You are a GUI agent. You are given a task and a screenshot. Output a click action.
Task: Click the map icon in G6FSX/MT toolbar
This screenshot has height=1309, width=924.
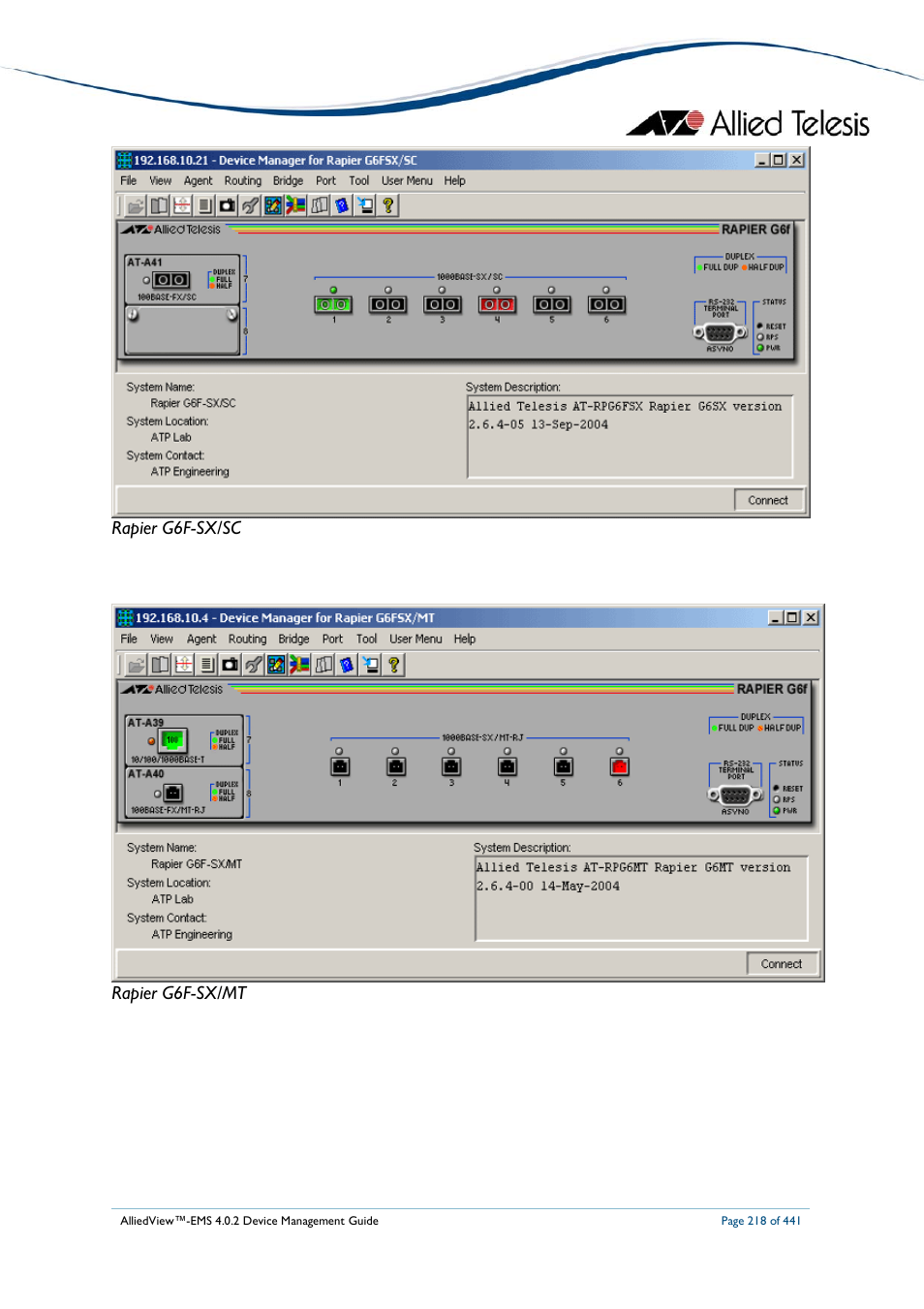click(323, 665)
